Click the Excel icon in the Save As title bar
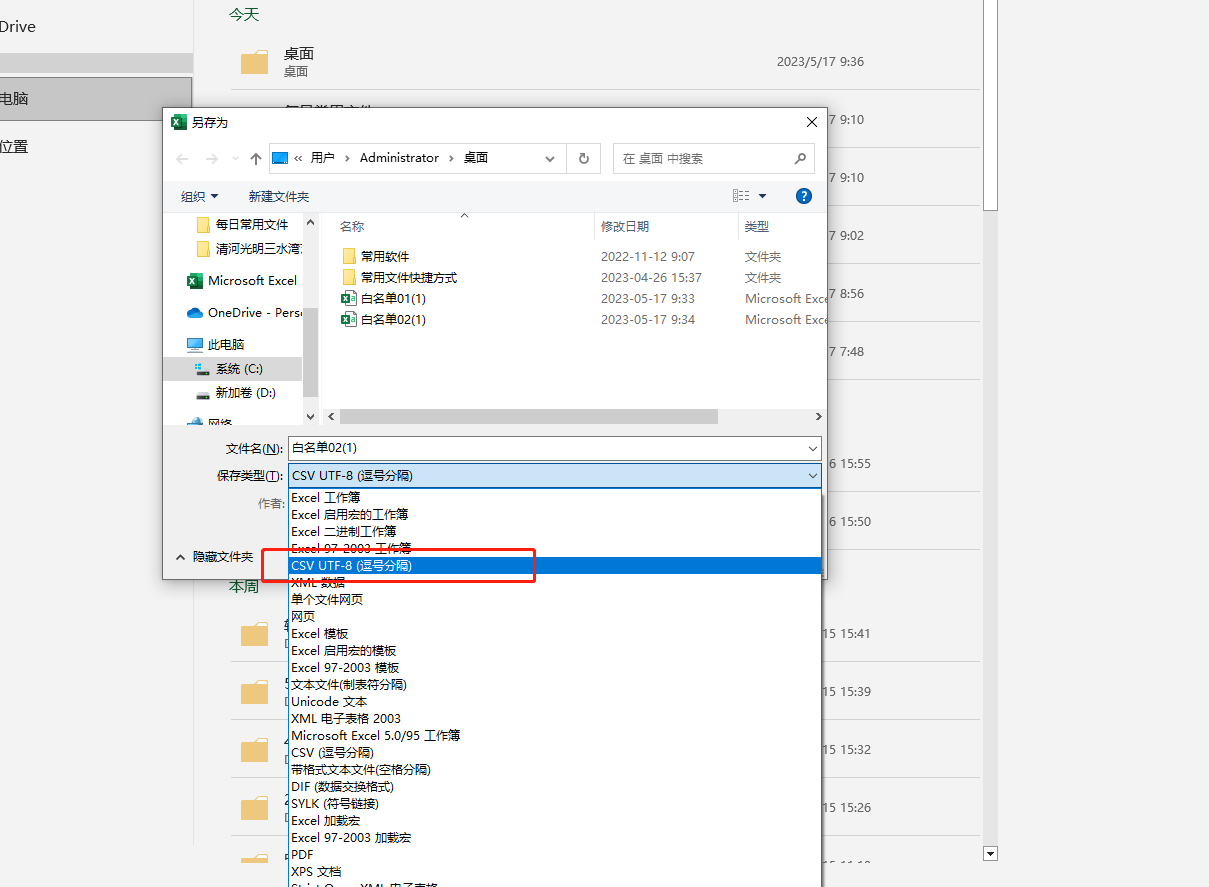The width and height of the screenshot is (1209, 887). 179,122
